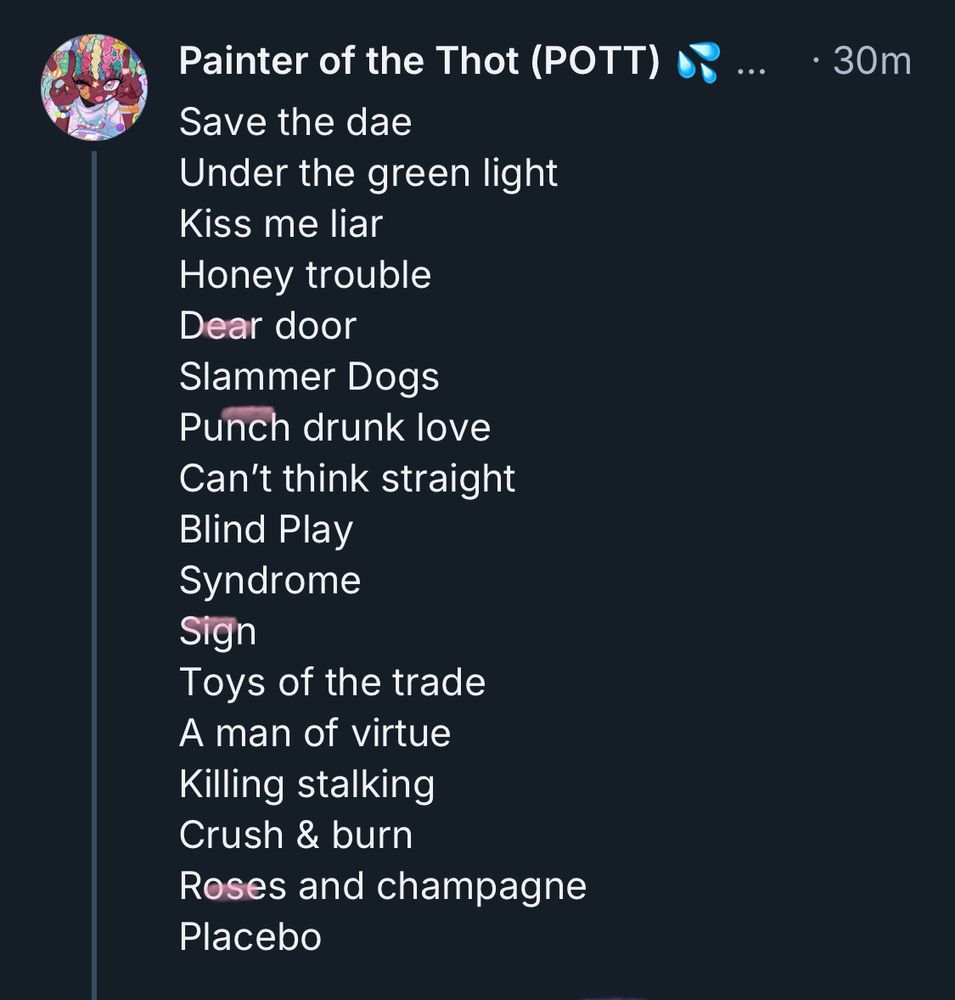Click the "Syndrome" line
Image resolution: width=955 pixels, height=1000 pixels.
(270, 581)
